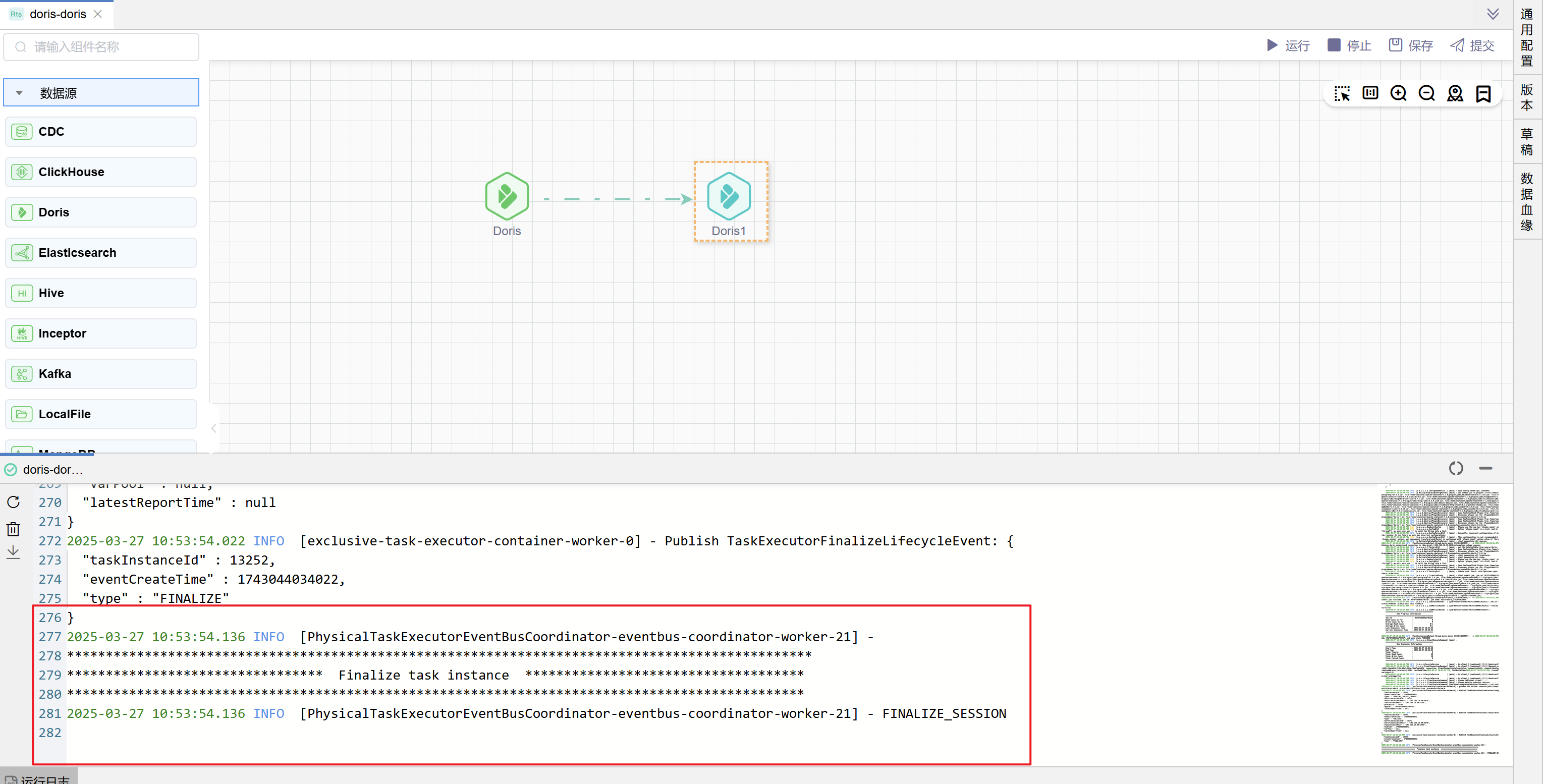This screenshot has height=784, width=1543.
Task: Collapse the 数据源 category
Action: point(19,93)
